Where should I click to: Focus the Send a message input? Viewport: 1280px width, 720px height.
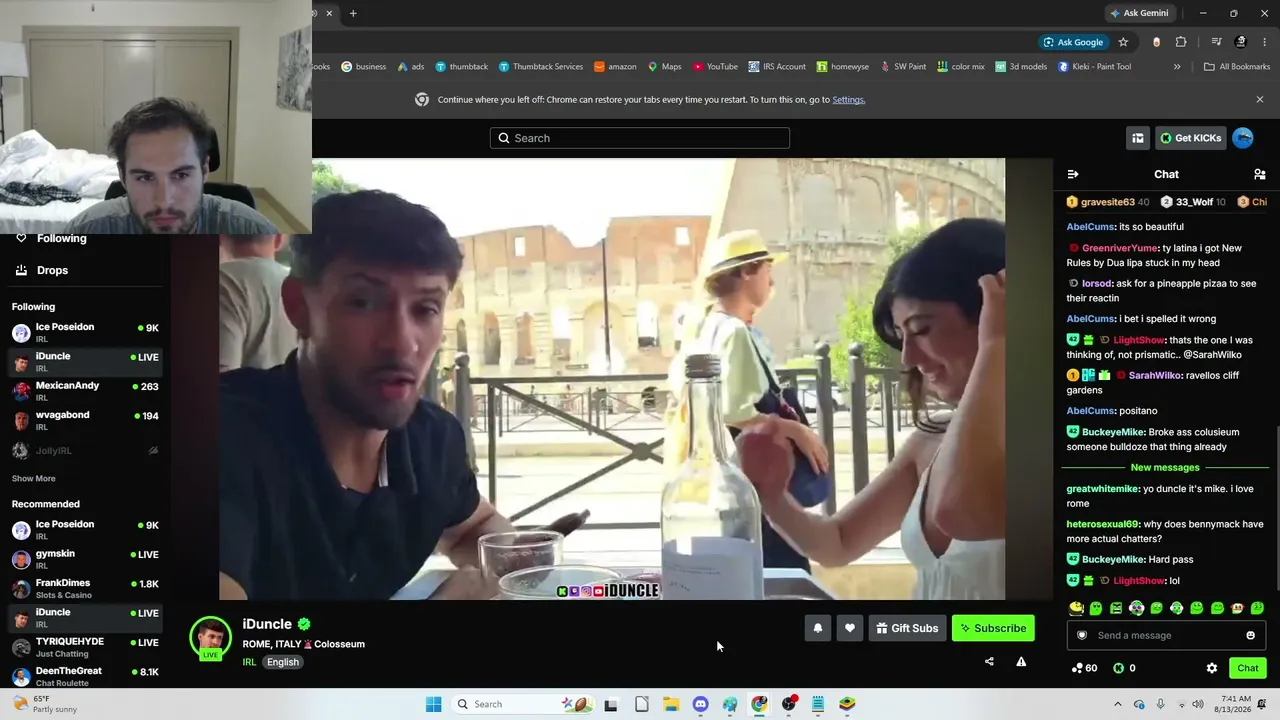1166,635
